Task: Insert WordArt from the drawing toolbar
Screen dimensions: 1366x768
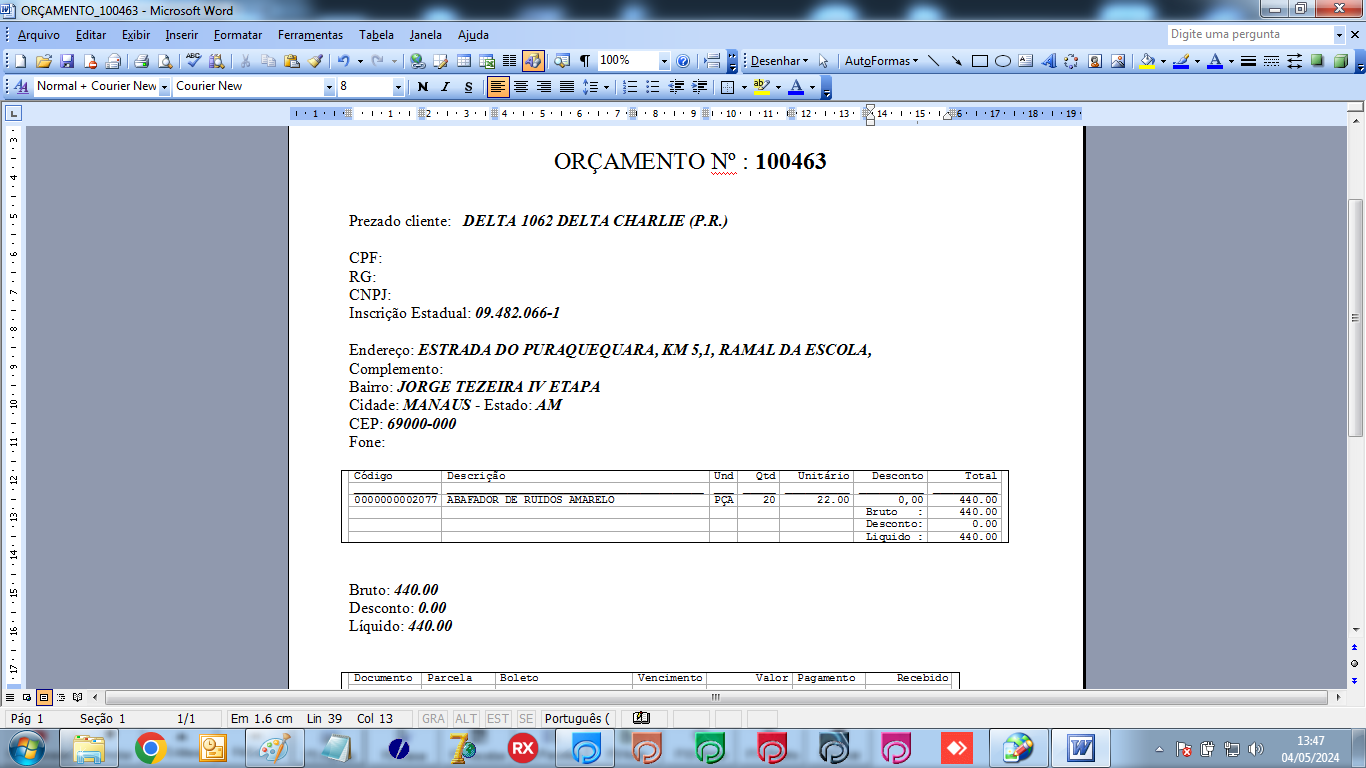Action: (x=1048, y=61)
